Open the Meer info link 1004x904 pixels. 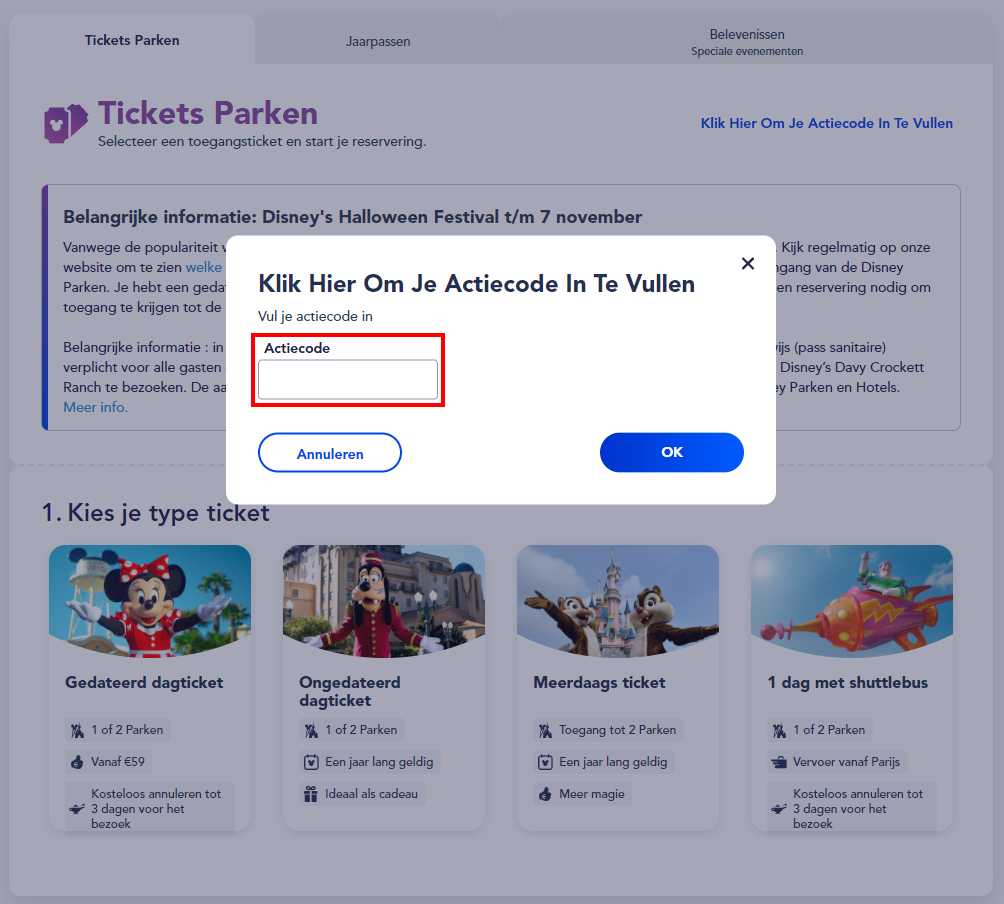pyautogui.click(x=95, y=407)
